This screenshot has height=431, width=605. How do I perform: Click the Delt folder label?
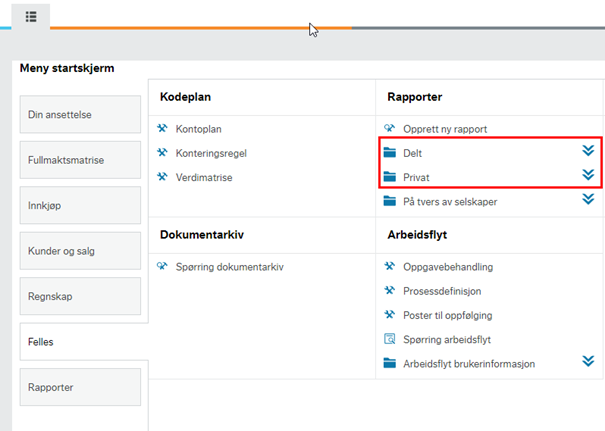coord(412,153)
